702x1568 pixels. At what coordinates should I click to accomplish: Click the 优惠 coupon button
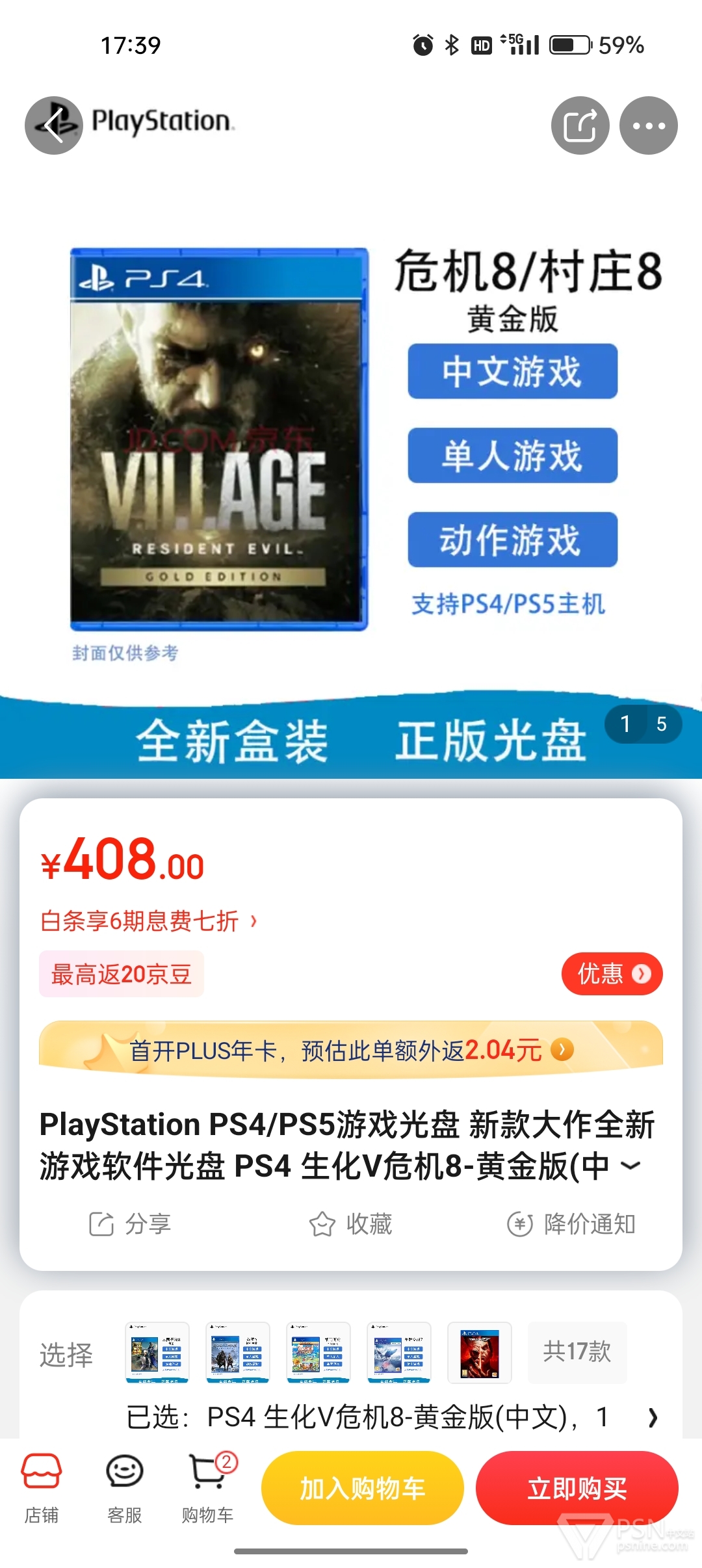click(x=612, y=974)
